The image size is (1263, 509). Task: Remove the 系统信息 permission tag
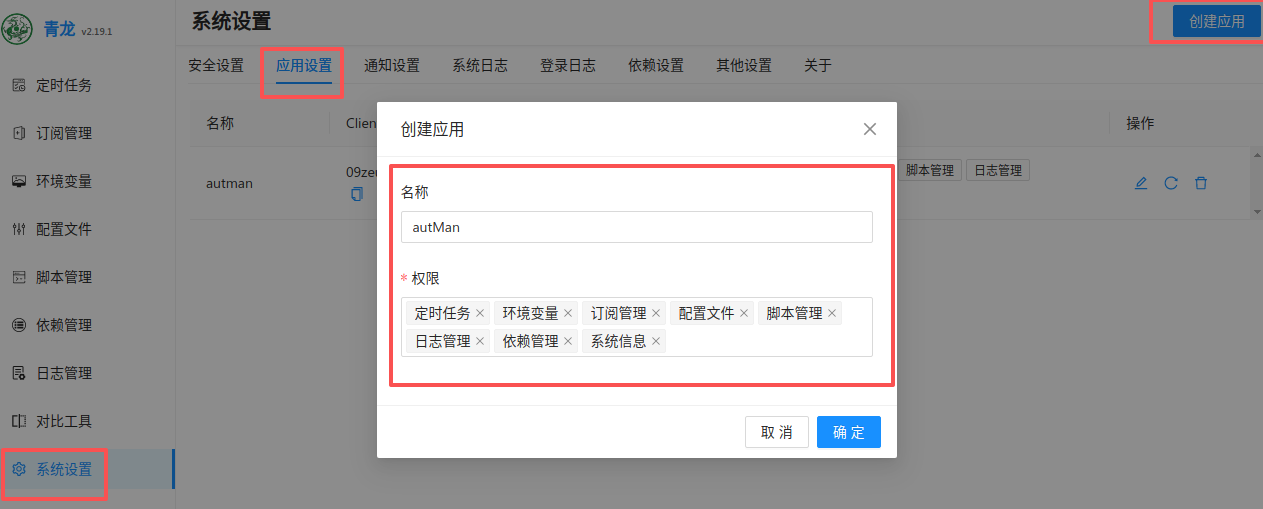pos(656,342)
